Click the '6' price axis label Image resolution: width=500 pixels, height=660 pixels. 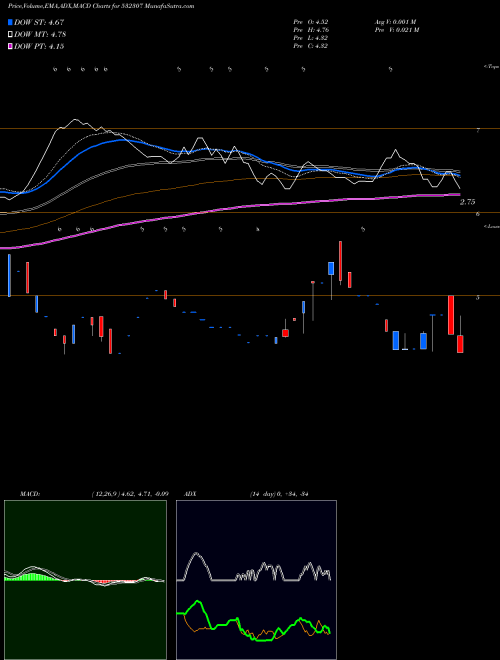(478, 214)
